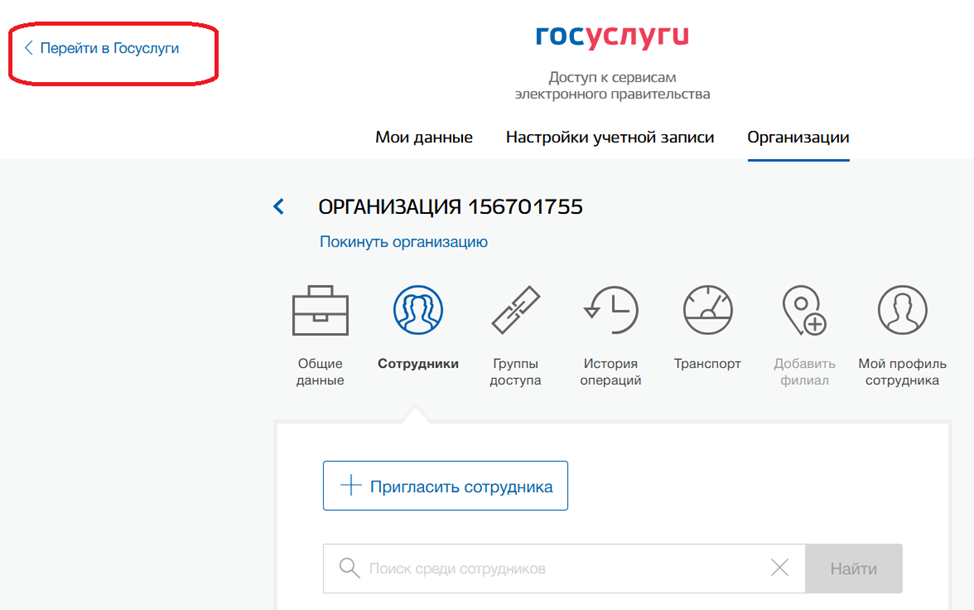
Task: Click the Перейти в Госуслуги link
Action: (x=108, y=48)
